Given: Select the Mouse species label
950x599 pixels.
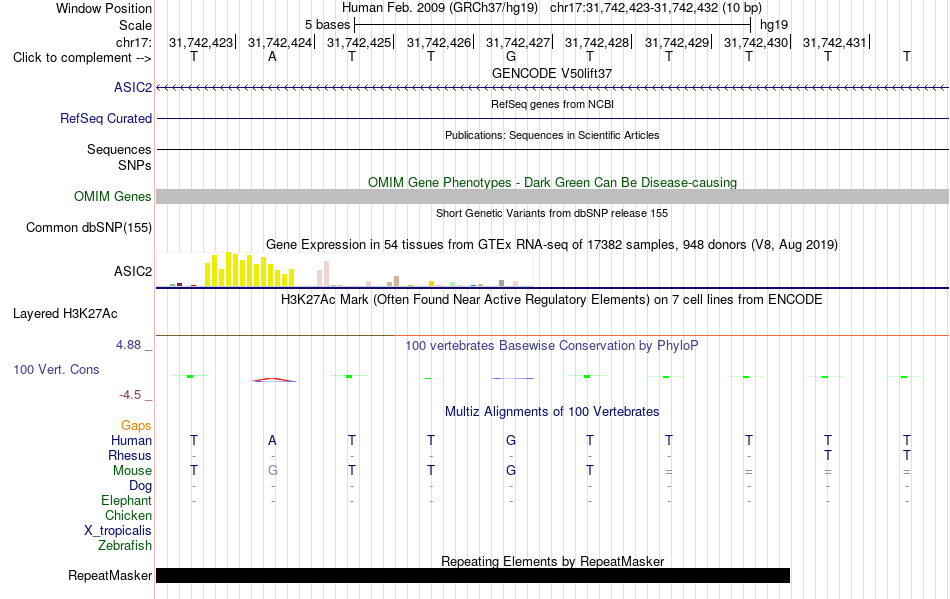Looking at the screenshot, I should click(x=133, y=471).
